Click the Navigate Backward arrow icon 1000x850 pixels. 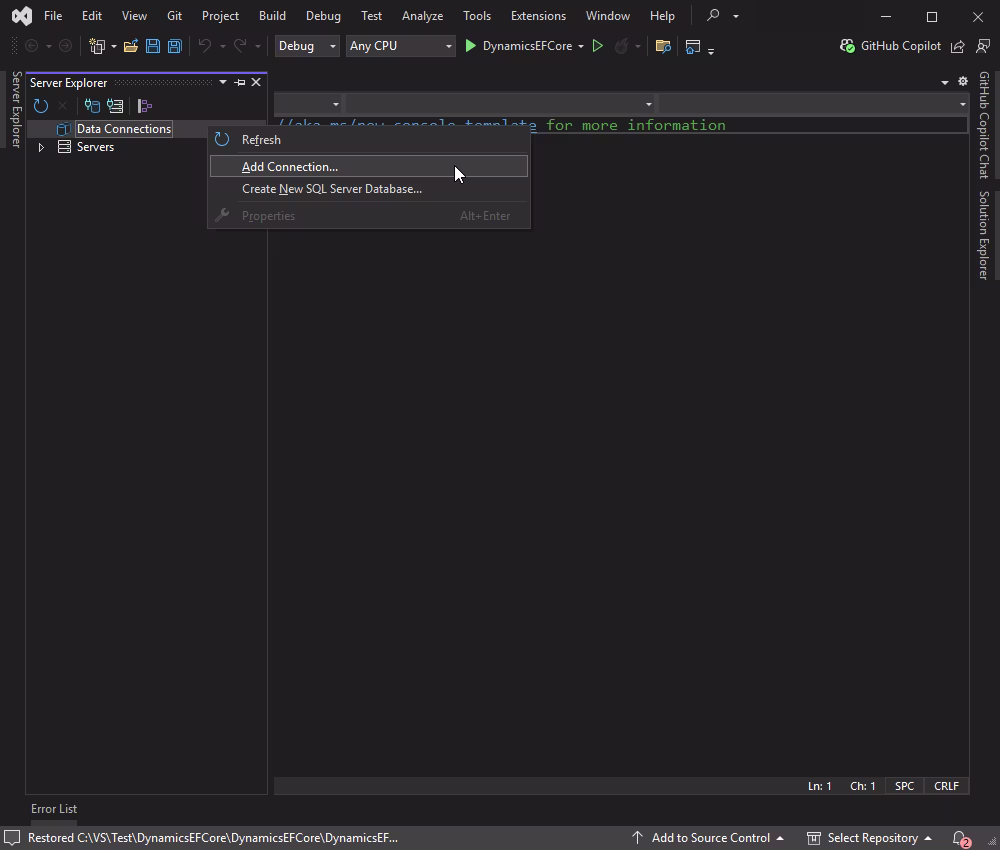(31, 46)
